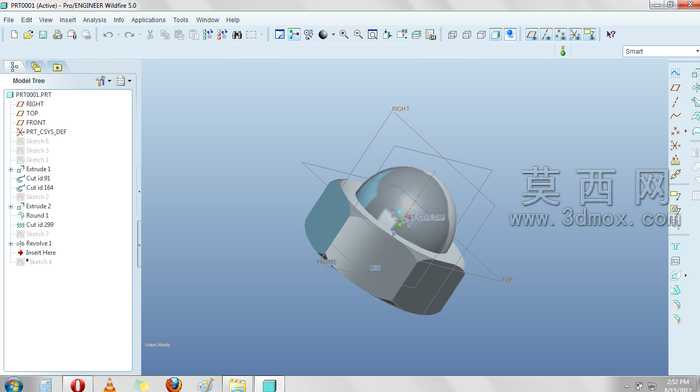Open the Applications menu
This screenshot has width=700, height=392.
148,20
